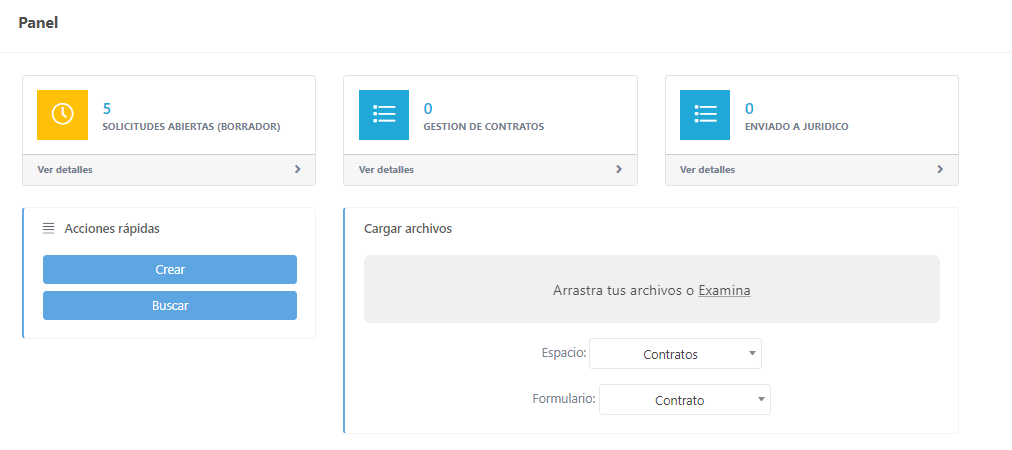Image resolution: width=1012 pixels, height=450 pixels.
Task: Select the 0 count above Enviado a Juridico
Action: pos(749,108)
